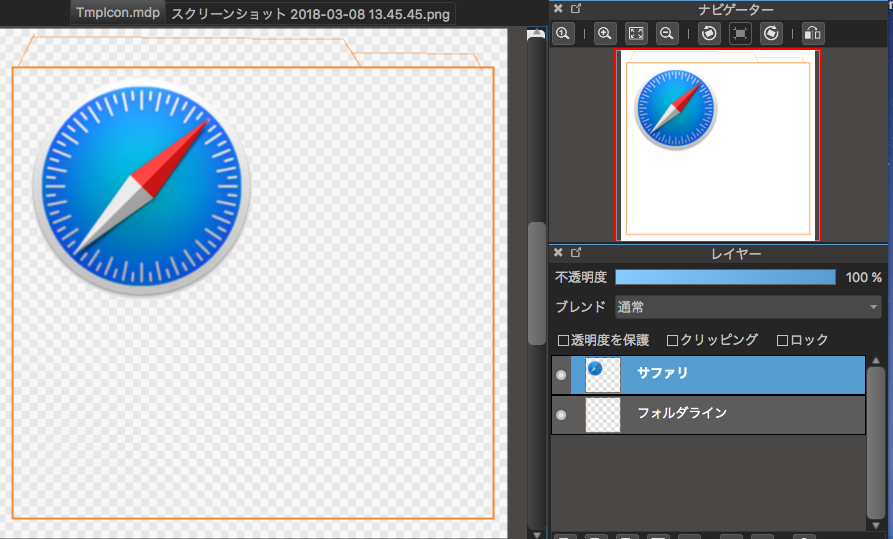Click the canvas vertical scrollbar thumb
Screen dimensions: 893x539
tap(536, 283)
